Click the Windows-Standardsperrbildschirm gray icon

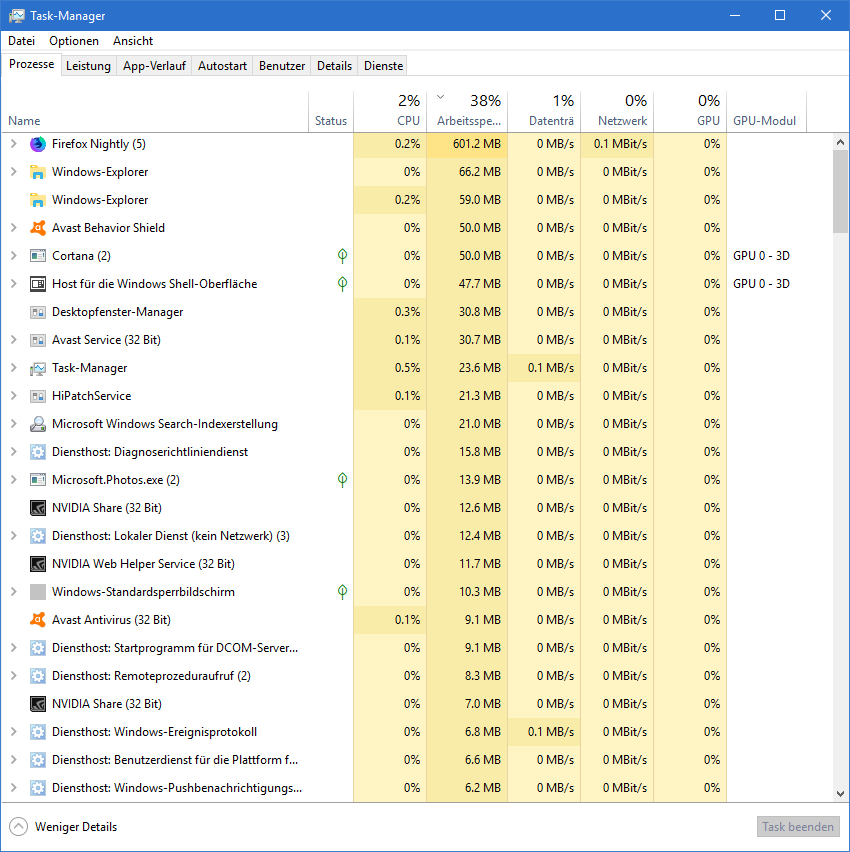click(38, 592)
